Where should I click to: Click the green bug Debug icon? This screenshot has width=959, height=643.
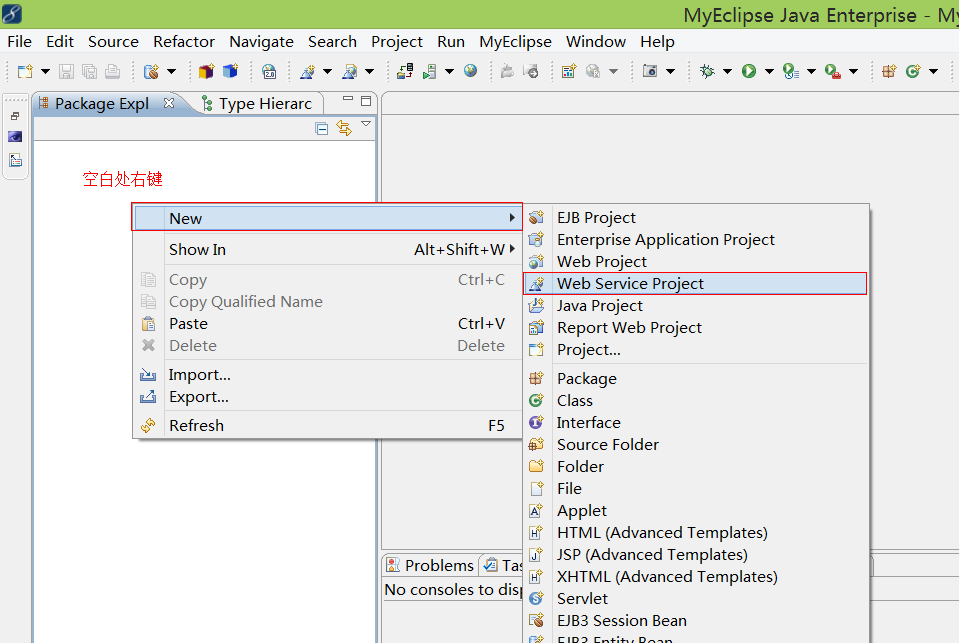coord(708,72)
